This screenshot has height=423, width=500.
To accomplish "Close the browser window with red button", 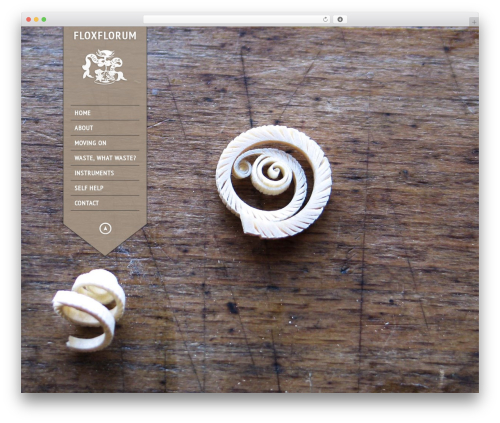I will (x=29, y=20).
